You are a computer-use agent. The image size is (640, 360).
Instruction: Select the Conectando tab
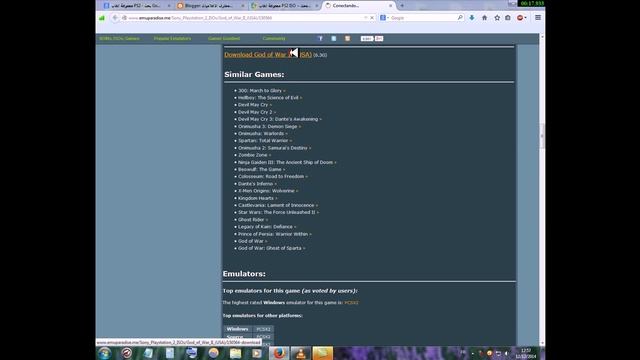(359, 6)
